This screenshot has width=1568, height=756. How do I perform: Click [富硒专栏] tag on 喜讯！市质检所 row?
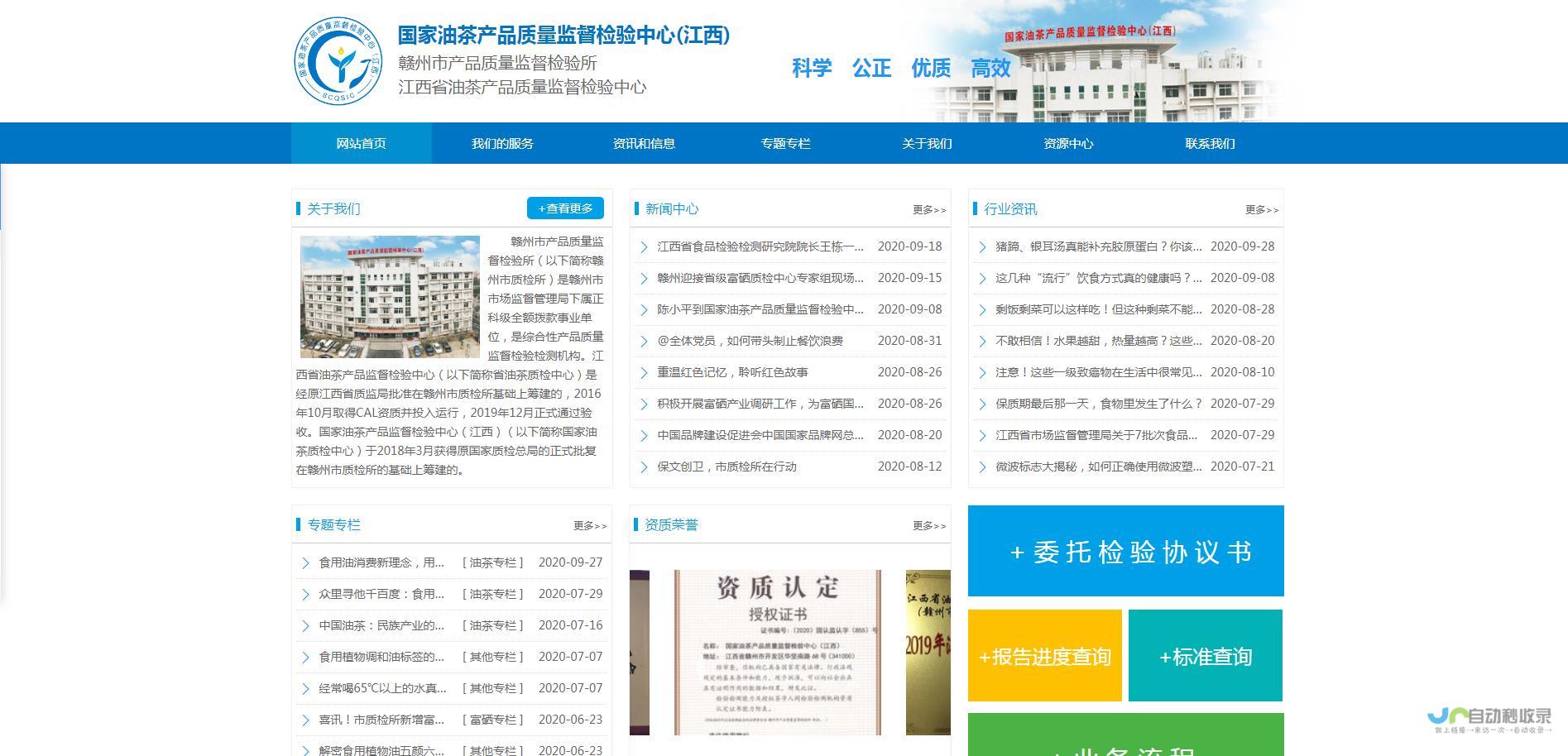pyautogui.click(x=493, y=720)
